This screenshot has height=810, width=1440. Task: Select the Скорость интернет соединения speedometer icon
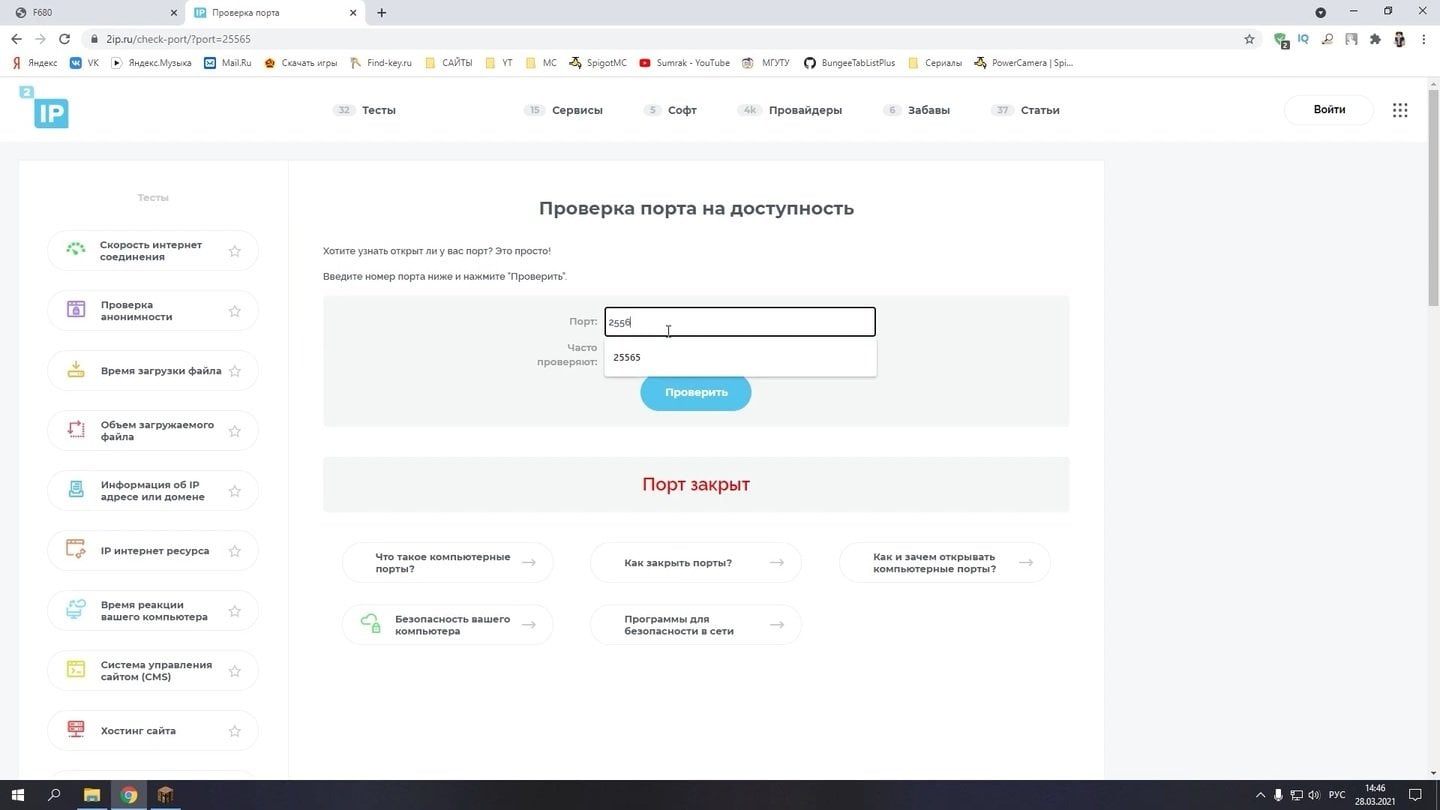pyautogui.click(x=75, y=249)
